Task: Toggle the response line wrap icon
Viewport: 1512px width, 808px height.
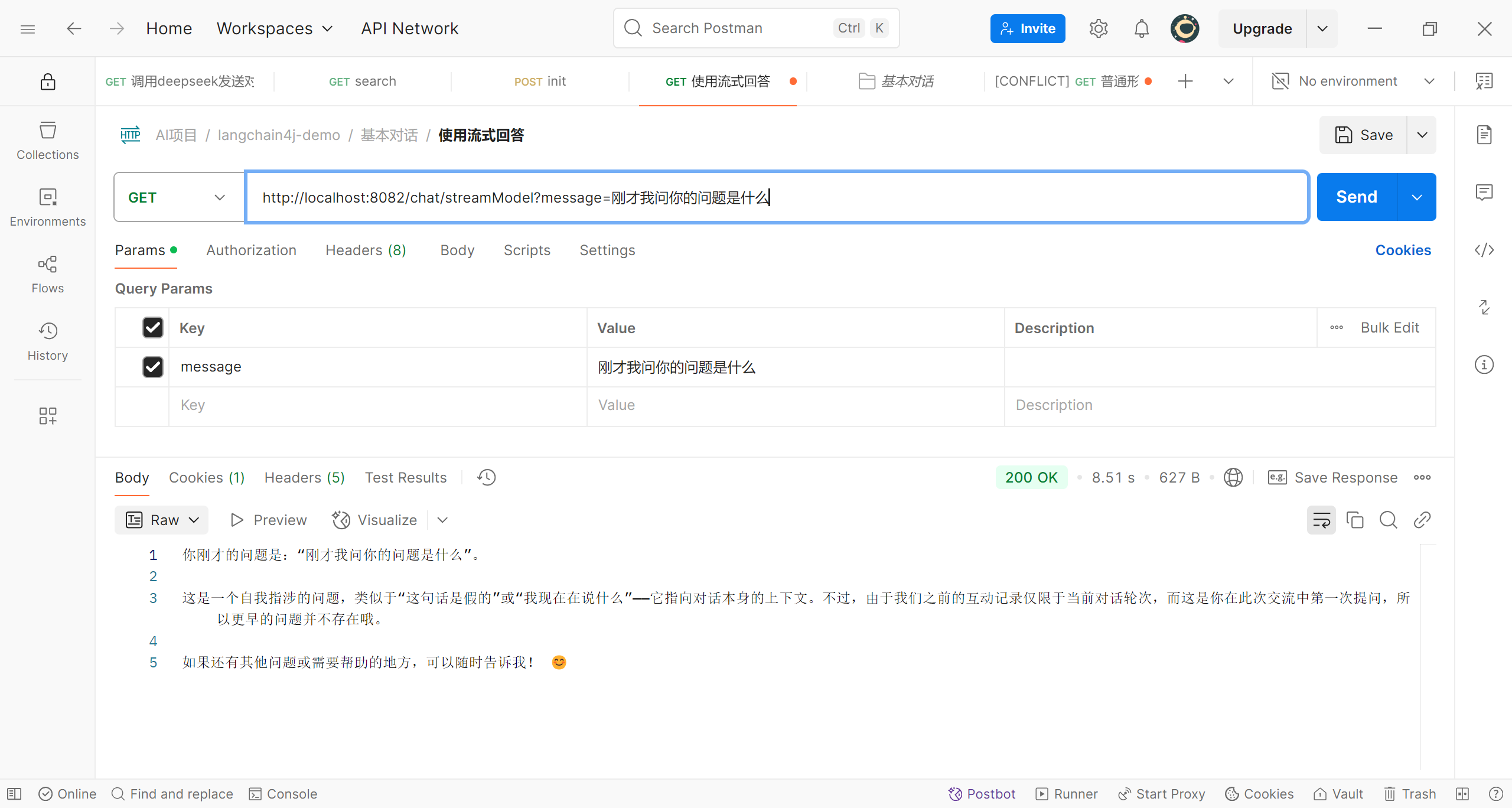Action: pyautogui.click(x=1321, y=520)
